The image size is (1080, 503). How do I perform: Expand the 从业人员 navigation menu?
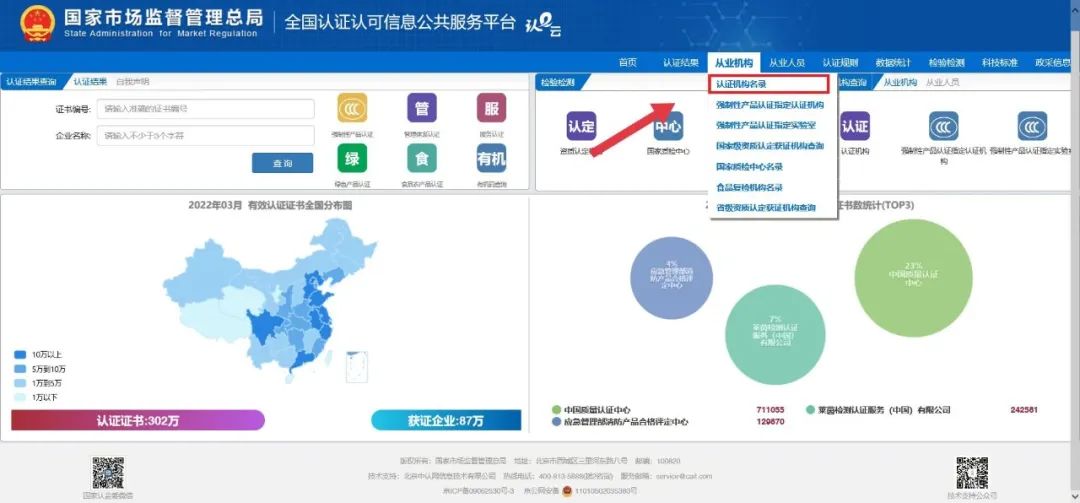(x=786, y=62)
